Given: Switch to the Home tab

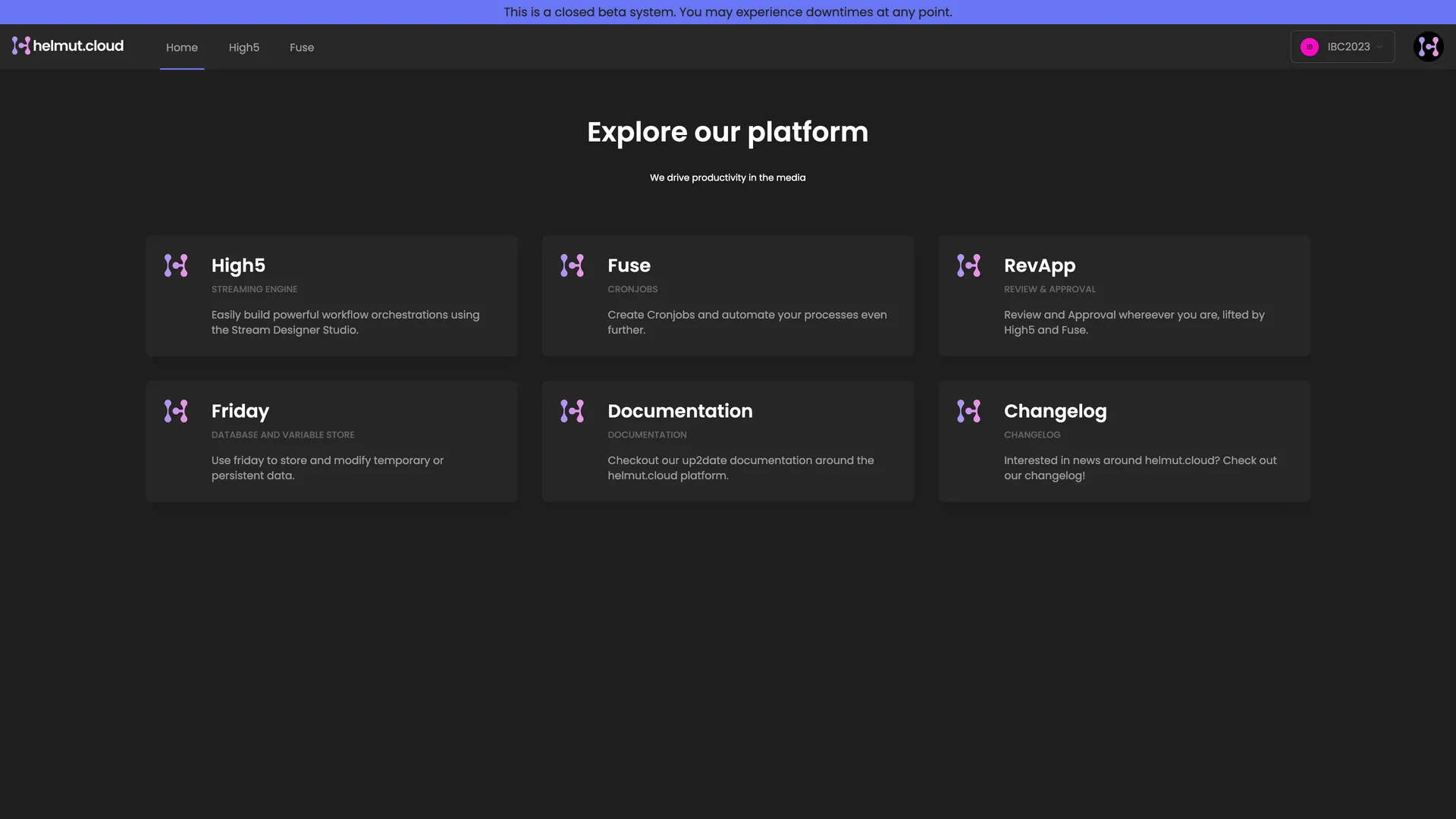Looking at the screenshot, I should 182,47.
